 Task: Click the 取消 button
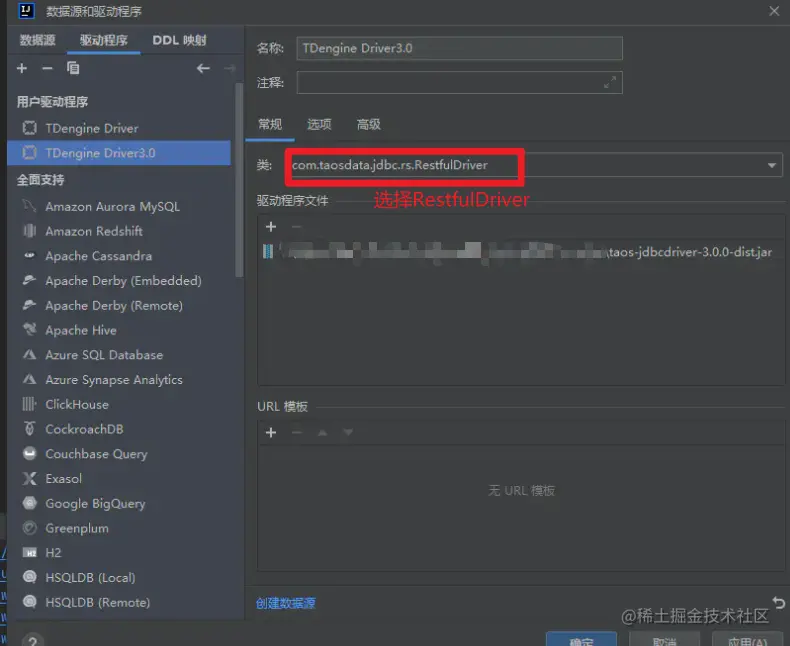[665, 639]
